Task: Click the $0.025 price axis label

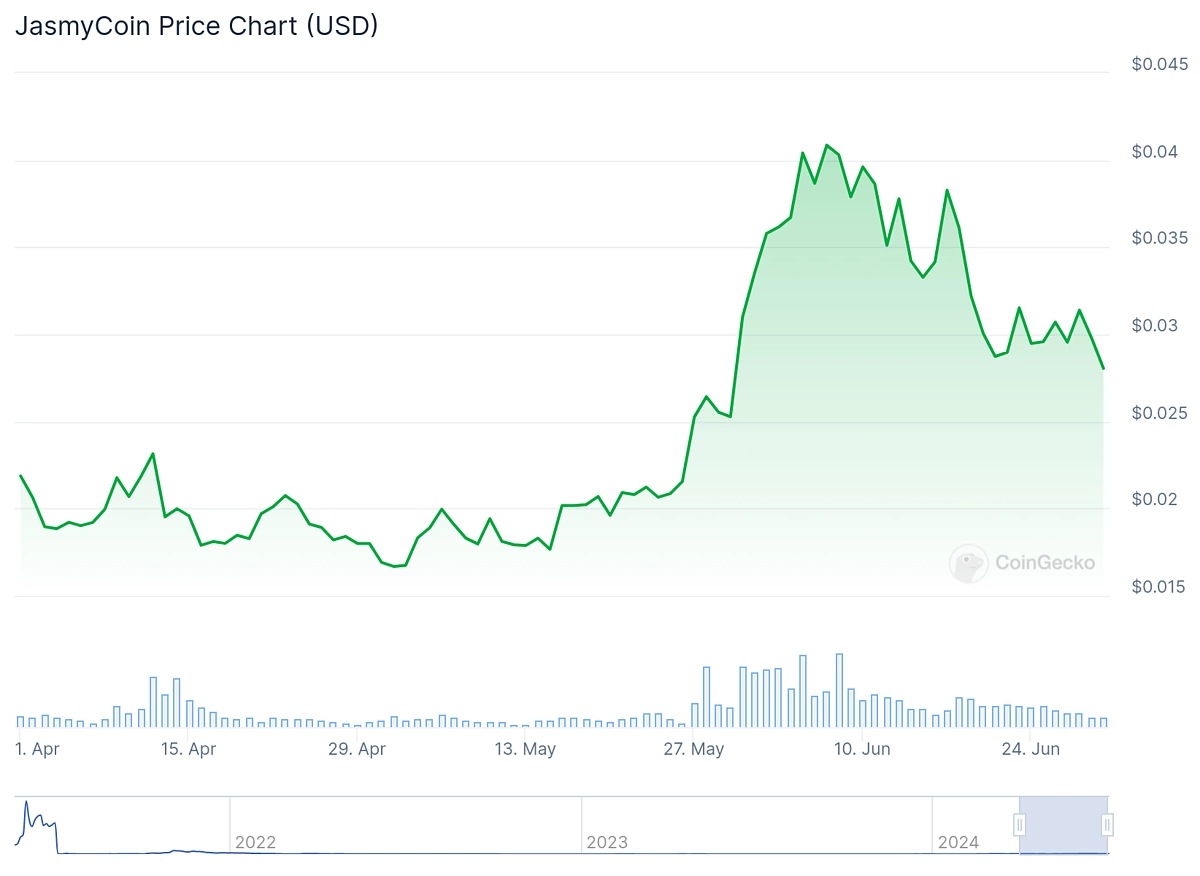Action: tap(1158, 413)
